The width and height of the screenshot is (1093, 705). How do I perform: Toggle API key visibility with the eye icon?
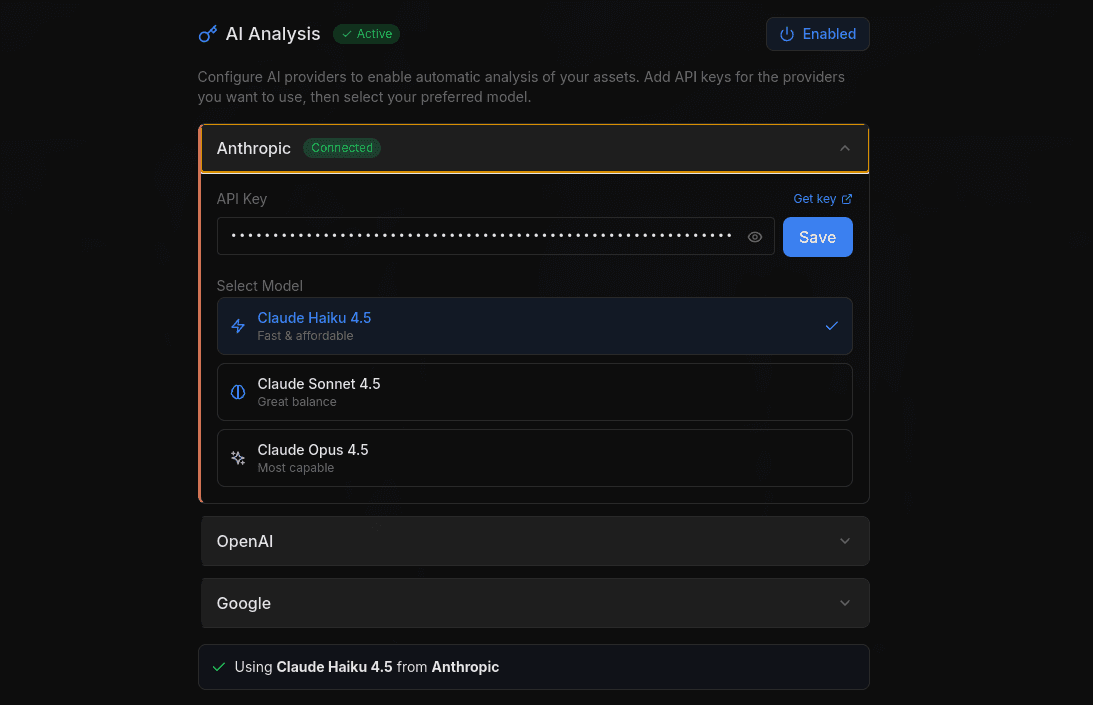pyautogui.click(x=755, y=237)
